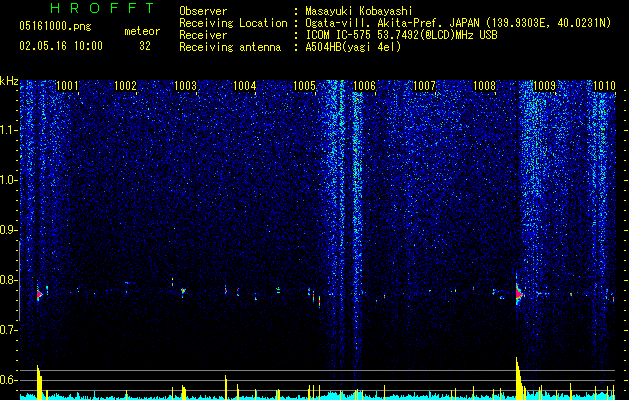Click the kHz axis unit label

(9, 82)
